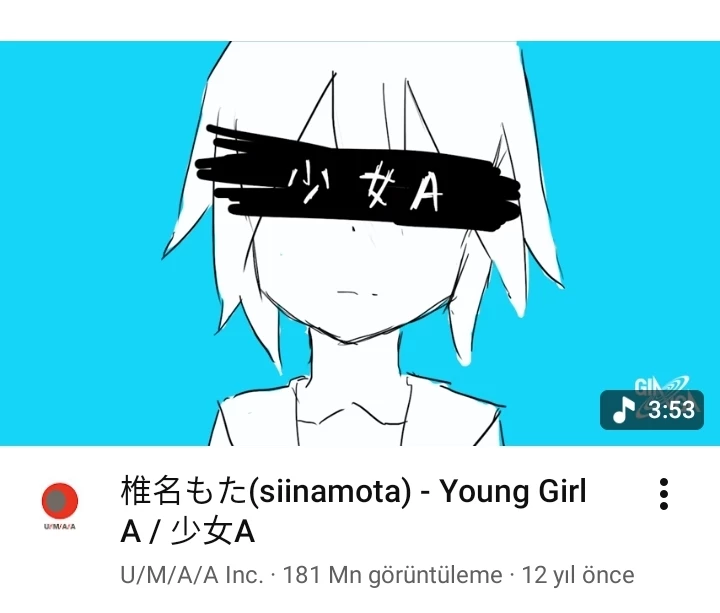Click the 3:53 duration badge
This screenshot has height=613, width=720.
(x=652, y=410)
